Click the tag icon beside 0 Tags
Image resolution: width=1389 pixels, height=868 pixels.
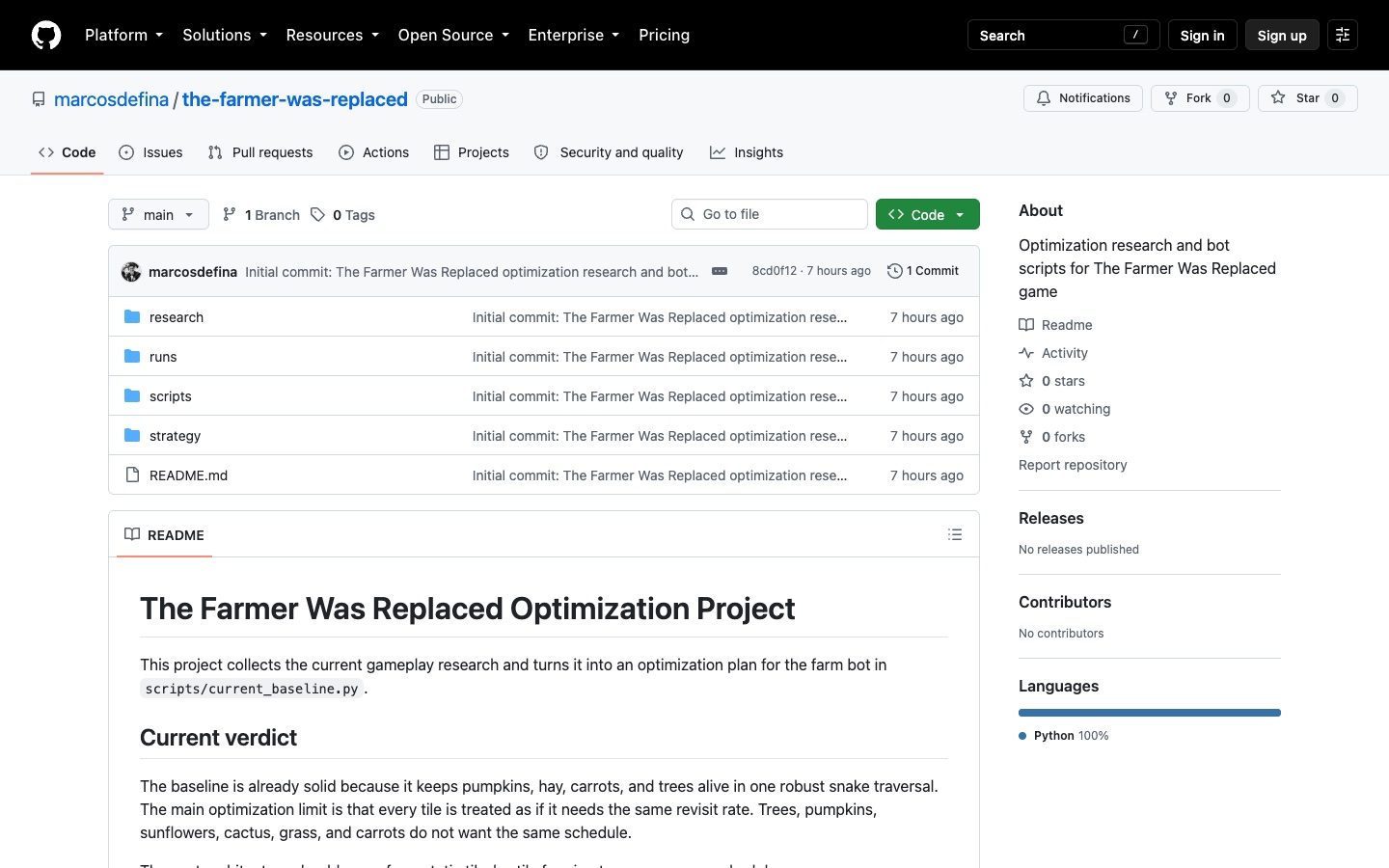click(x=317, y=214)
